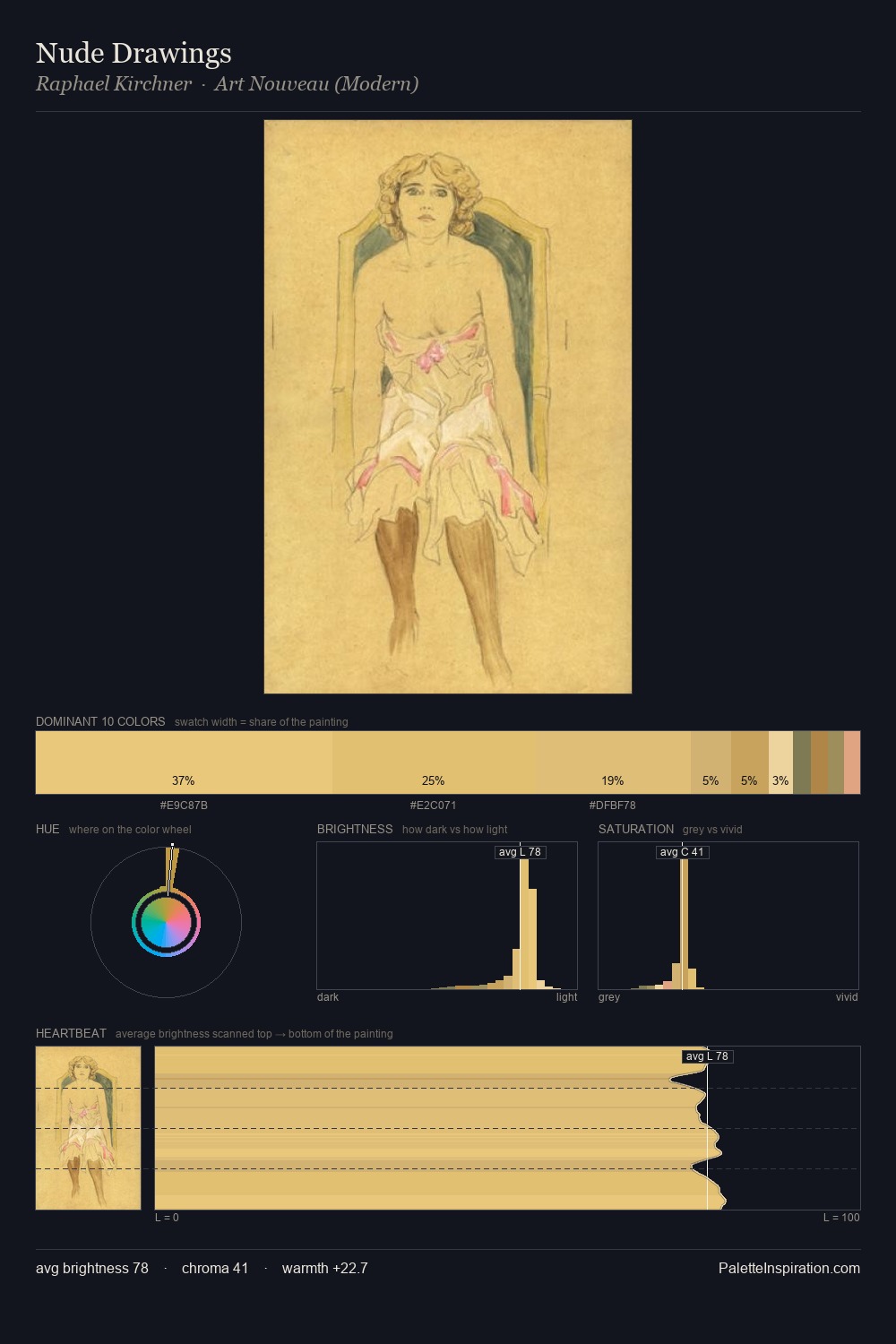Viewport: 896px width, 1344px height.
Task: Click the 'HUE' section heading
Action: tap(47, 829)
